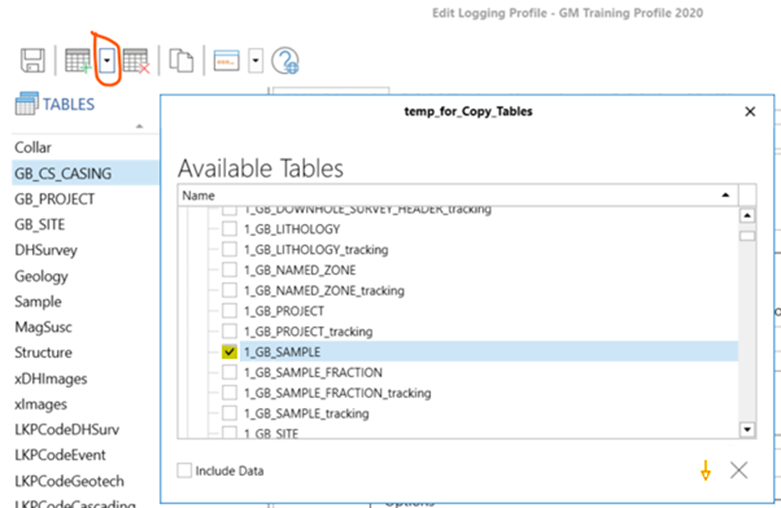
Task: Toggle sort arrow in Name column header
Action: tap(723, 196)
